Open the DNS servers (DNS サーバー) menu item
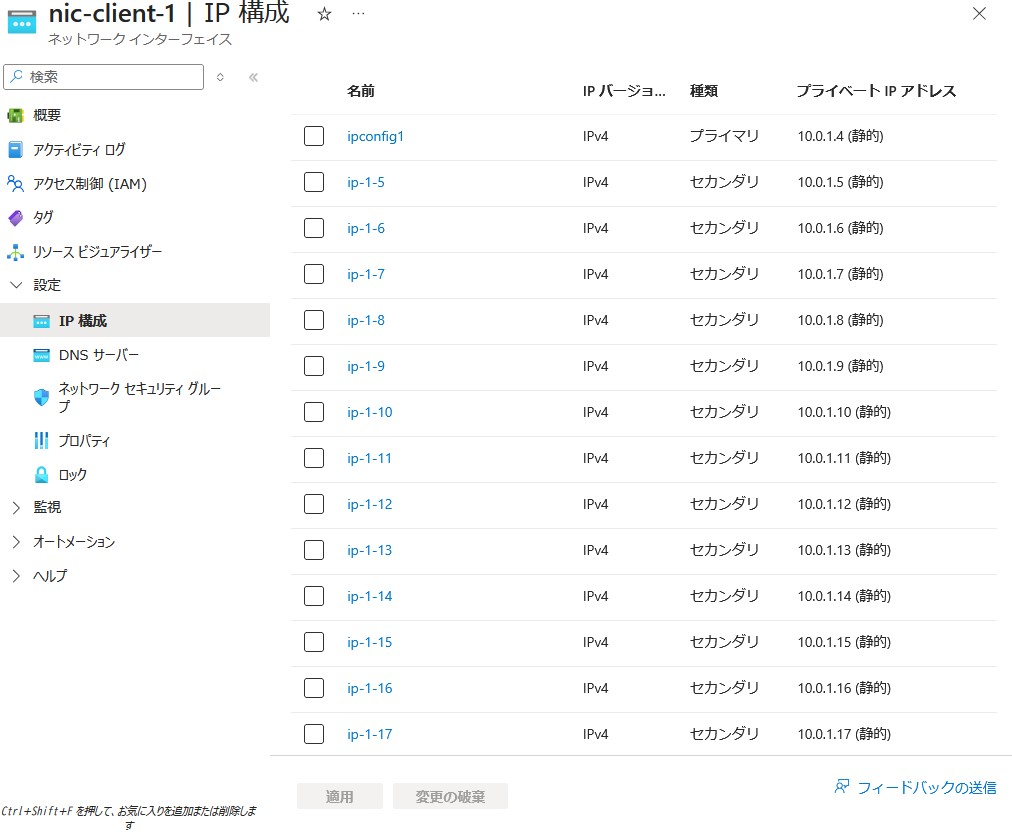 coord(99,356)
